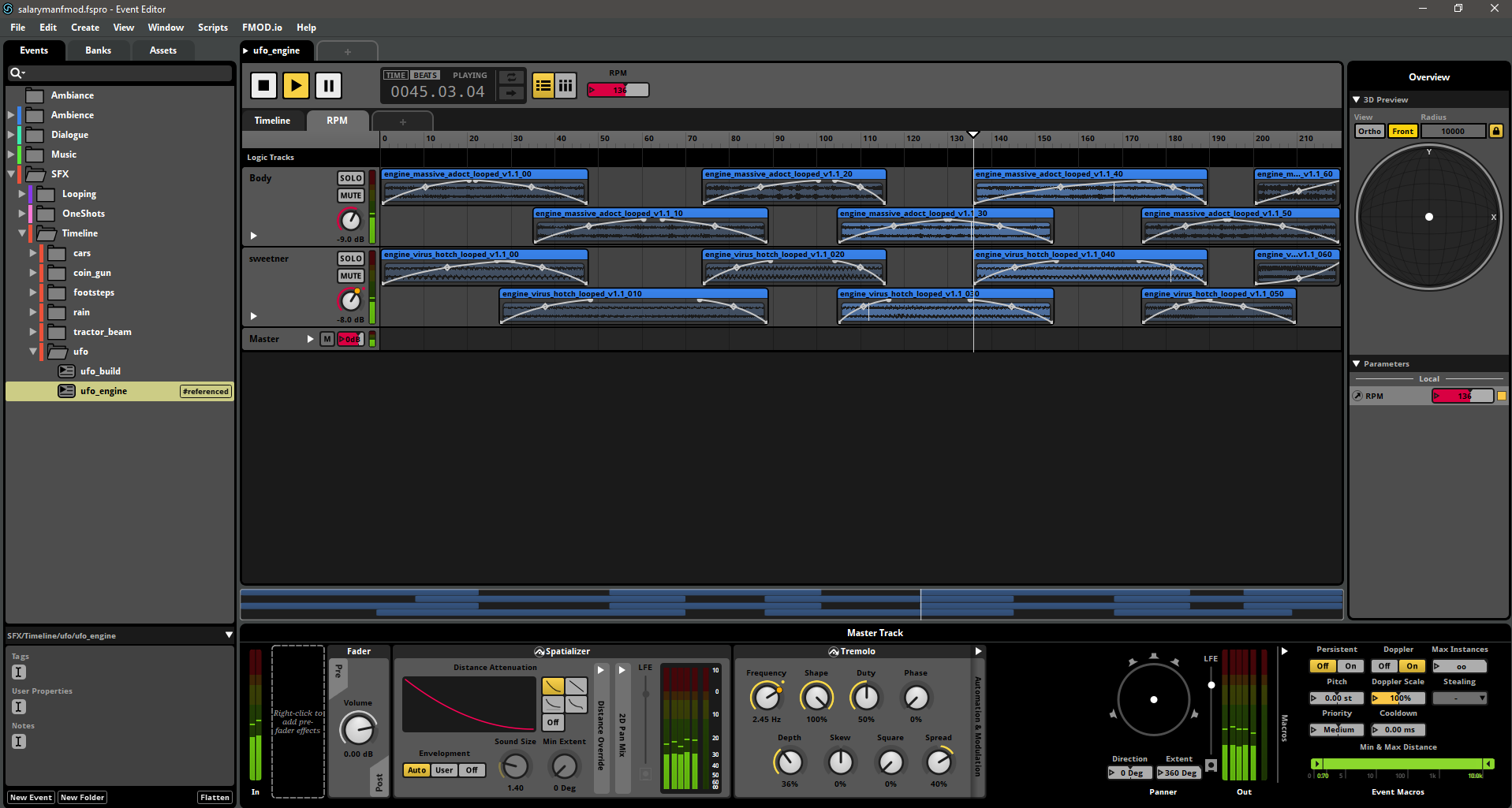This screenshot has width=1512, height=808.
Task: Turn Doppler Off
Action: 1384,666
